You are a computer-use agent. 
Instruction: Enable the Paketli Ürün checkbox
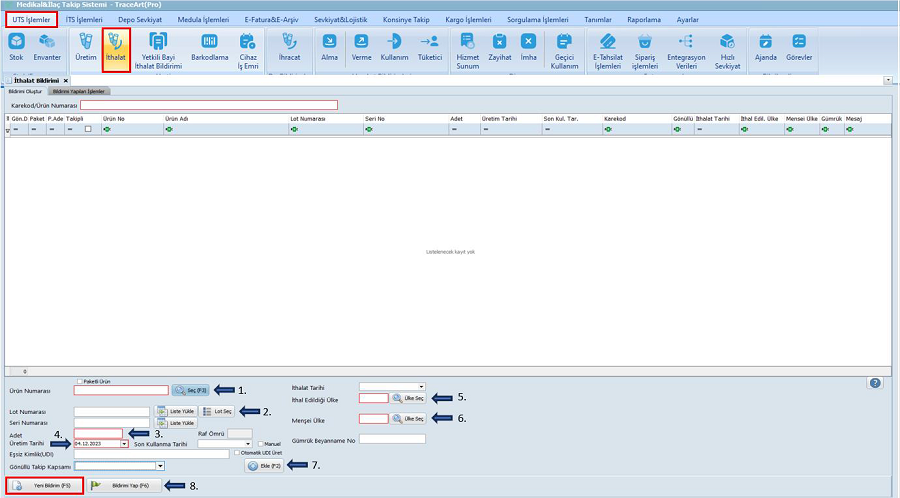coord(79,381)
